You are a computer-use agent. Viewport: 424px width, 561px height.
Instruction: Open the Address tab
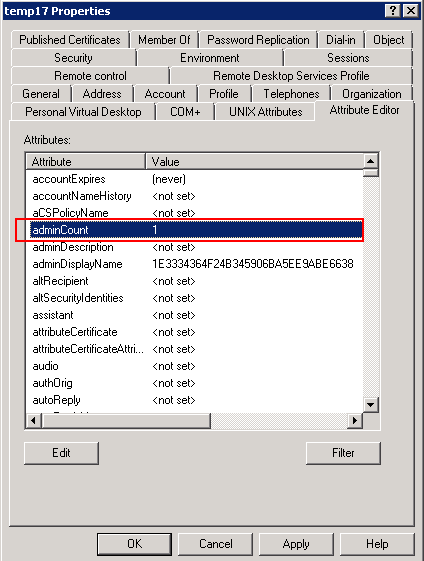tap(102, 94)
